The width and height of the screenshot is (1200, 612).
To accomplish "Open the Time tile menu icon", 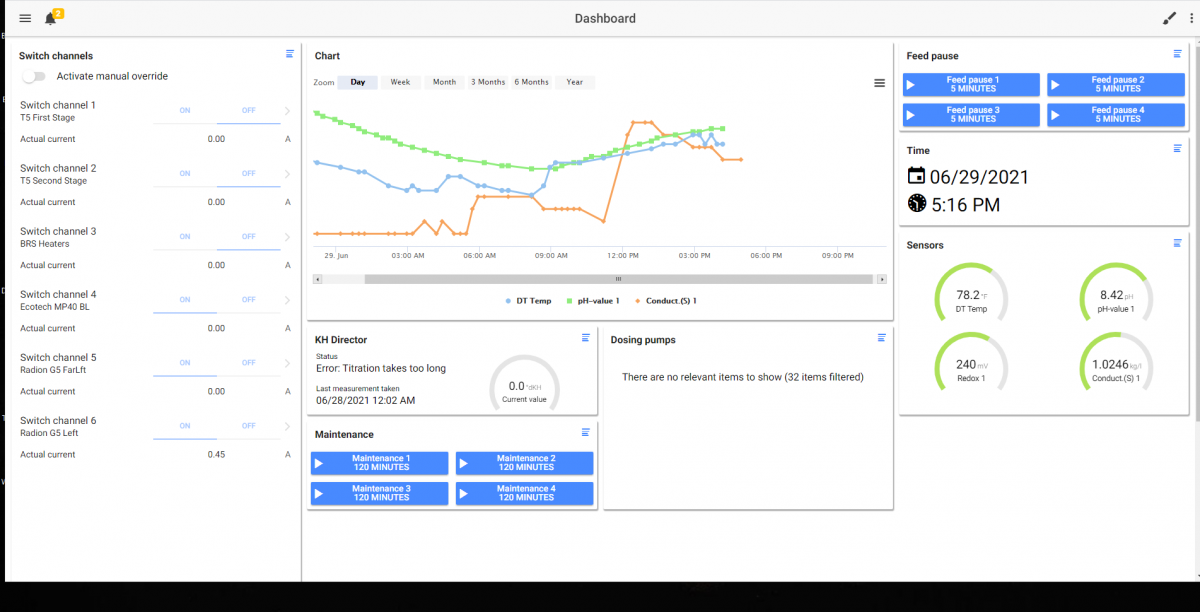I will (x=1178, y=148).
